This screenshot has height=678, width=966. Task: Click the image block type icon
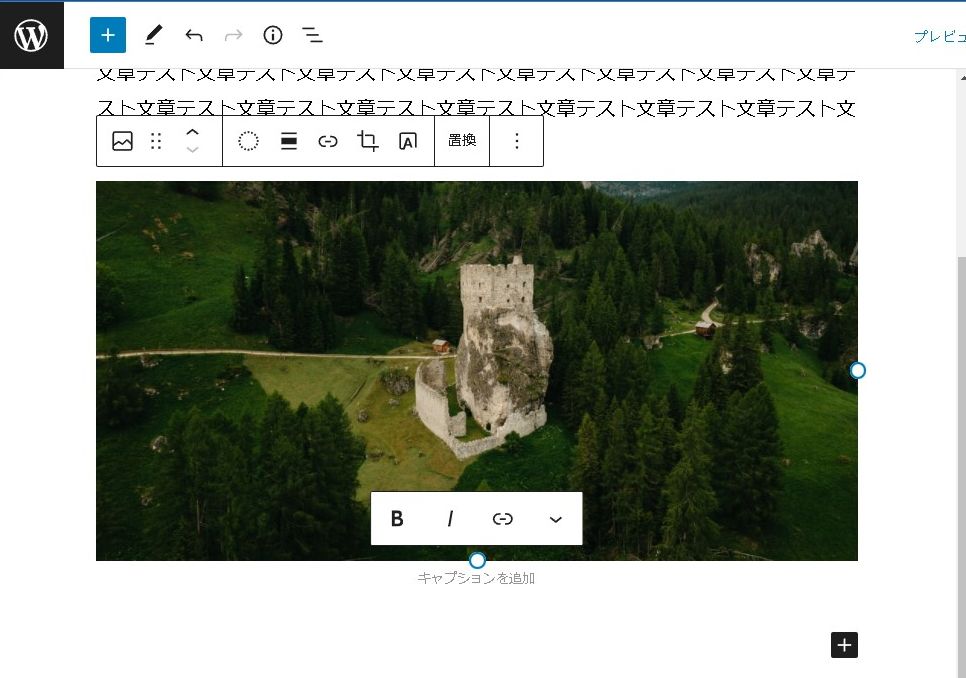click(x=123, y=141)
